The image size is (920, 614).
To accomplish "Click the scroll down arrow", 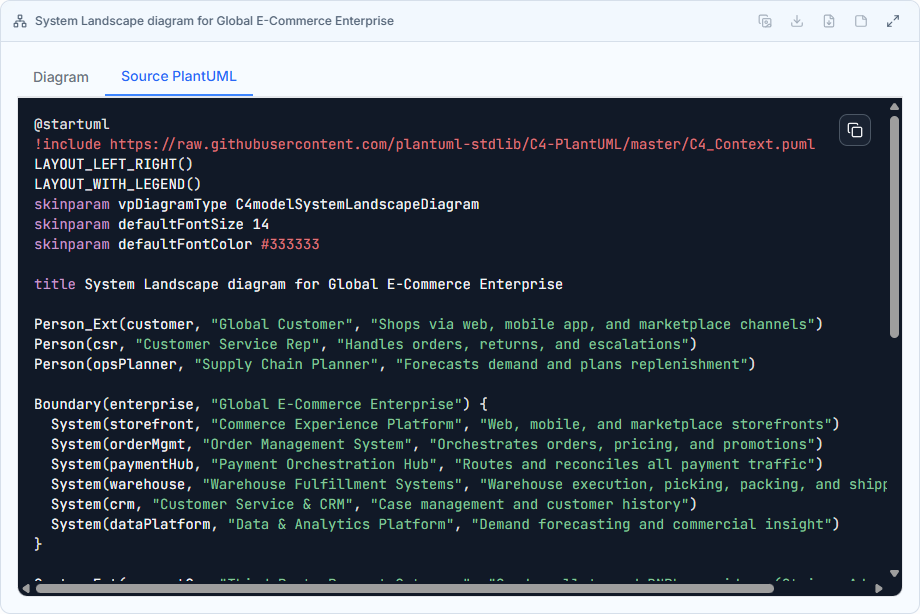I will (x=894, y=573).
